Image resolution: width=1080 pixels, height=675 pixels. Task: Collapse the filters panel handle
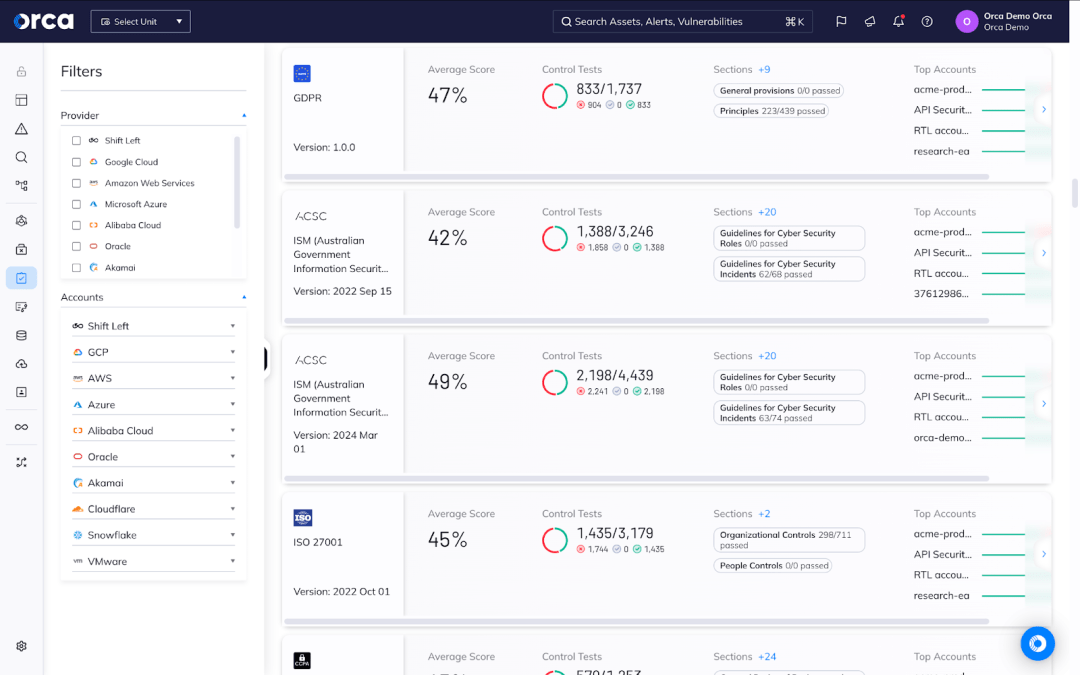click(265, 359)
